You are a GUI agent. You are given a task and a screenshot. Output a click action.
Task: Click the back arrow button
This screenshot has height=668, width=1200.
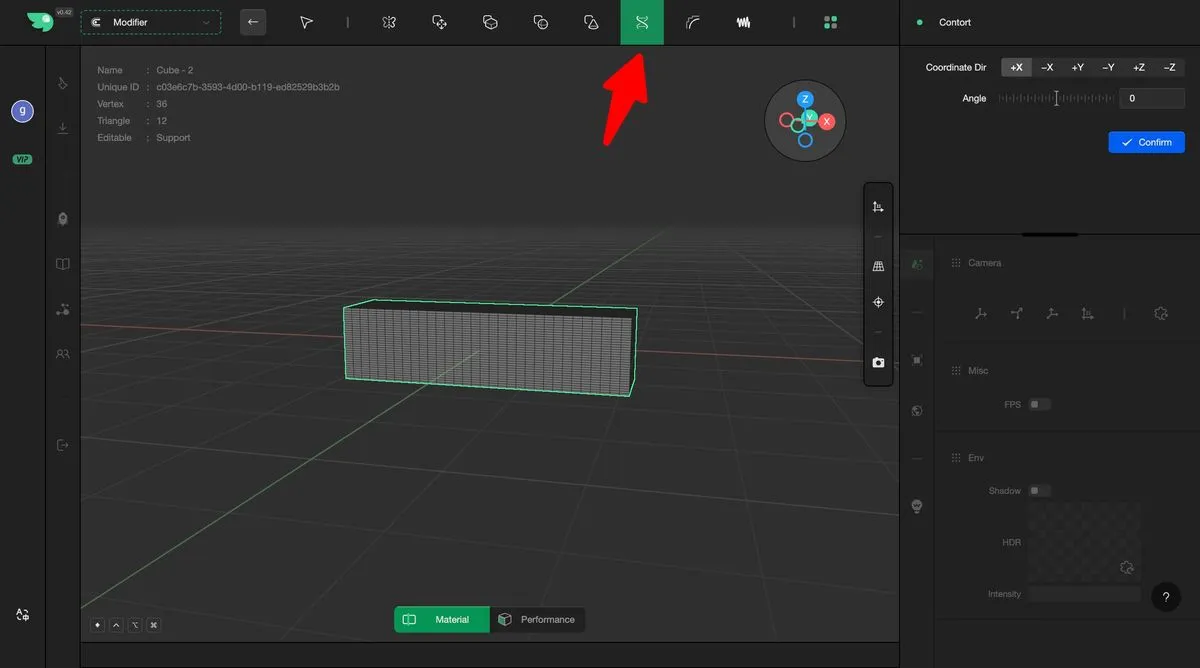coord(253,22)
